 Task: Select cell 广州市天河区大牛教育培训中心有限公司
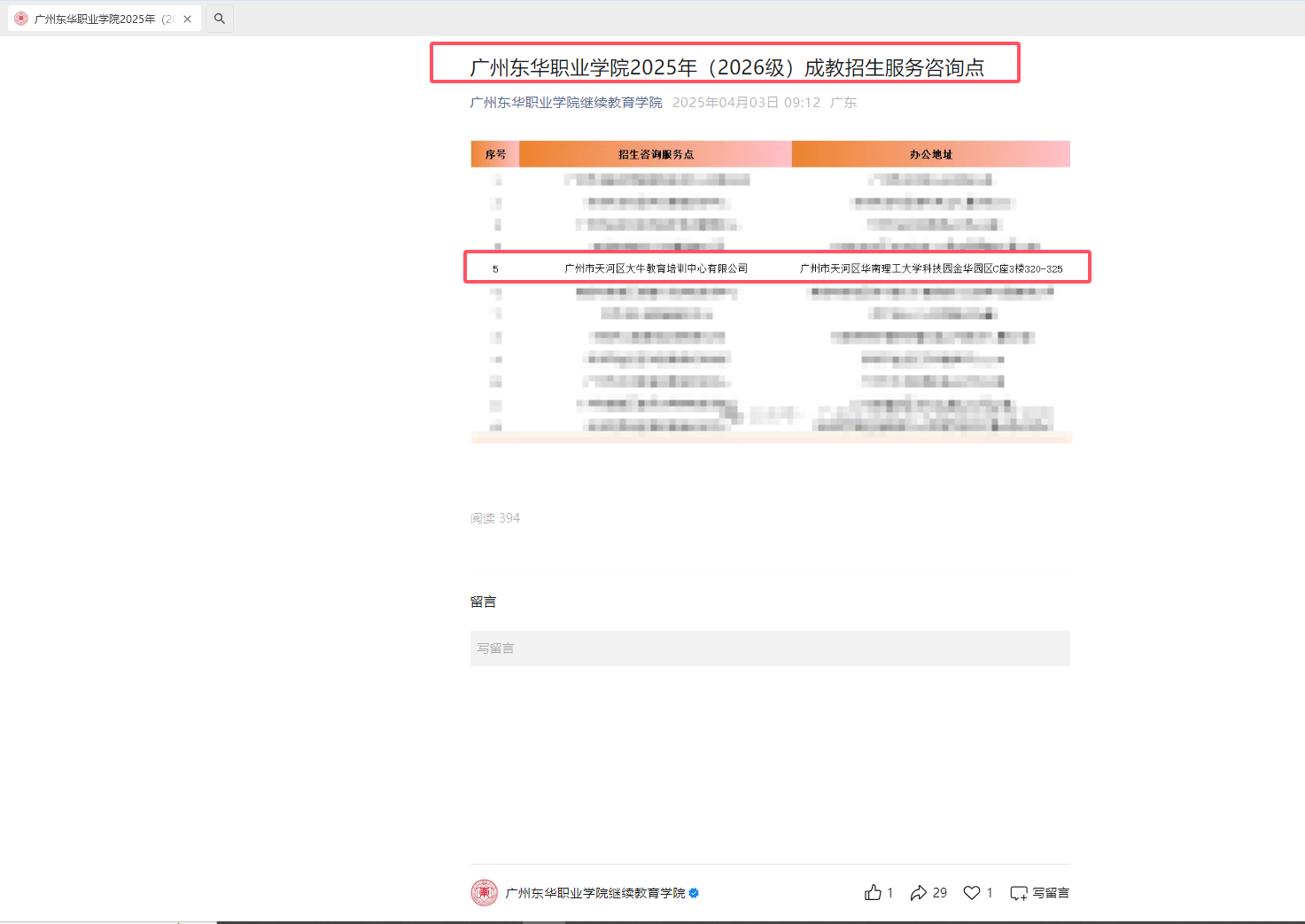coord(656,268)
